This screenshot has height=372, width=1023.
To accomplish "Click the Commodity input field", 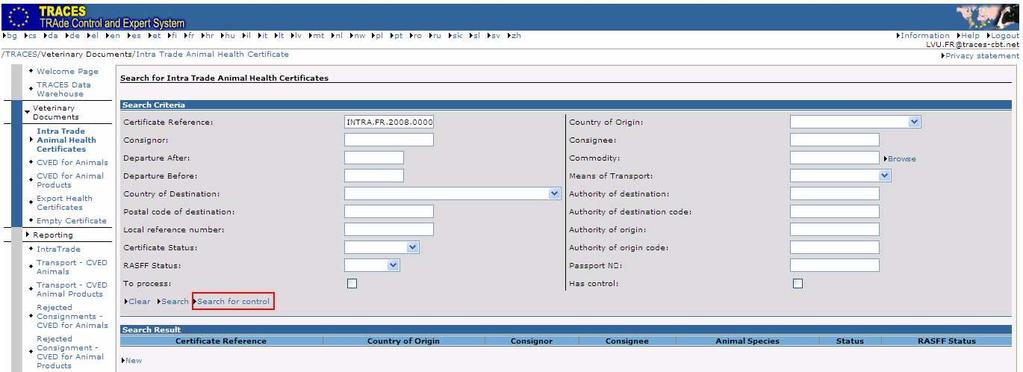I will (834, 158).
